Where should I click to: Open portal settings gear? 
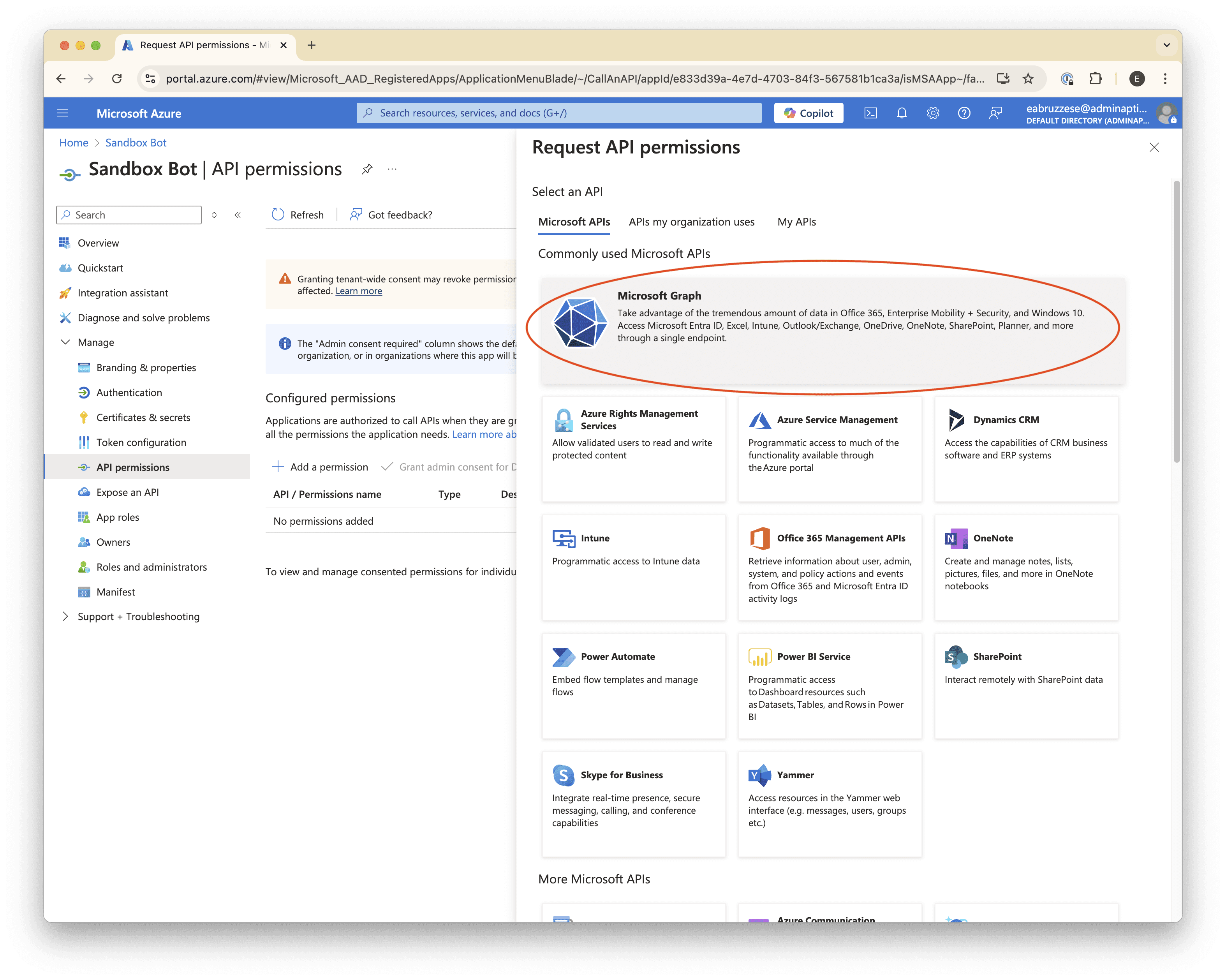click(x=933, y=113)
